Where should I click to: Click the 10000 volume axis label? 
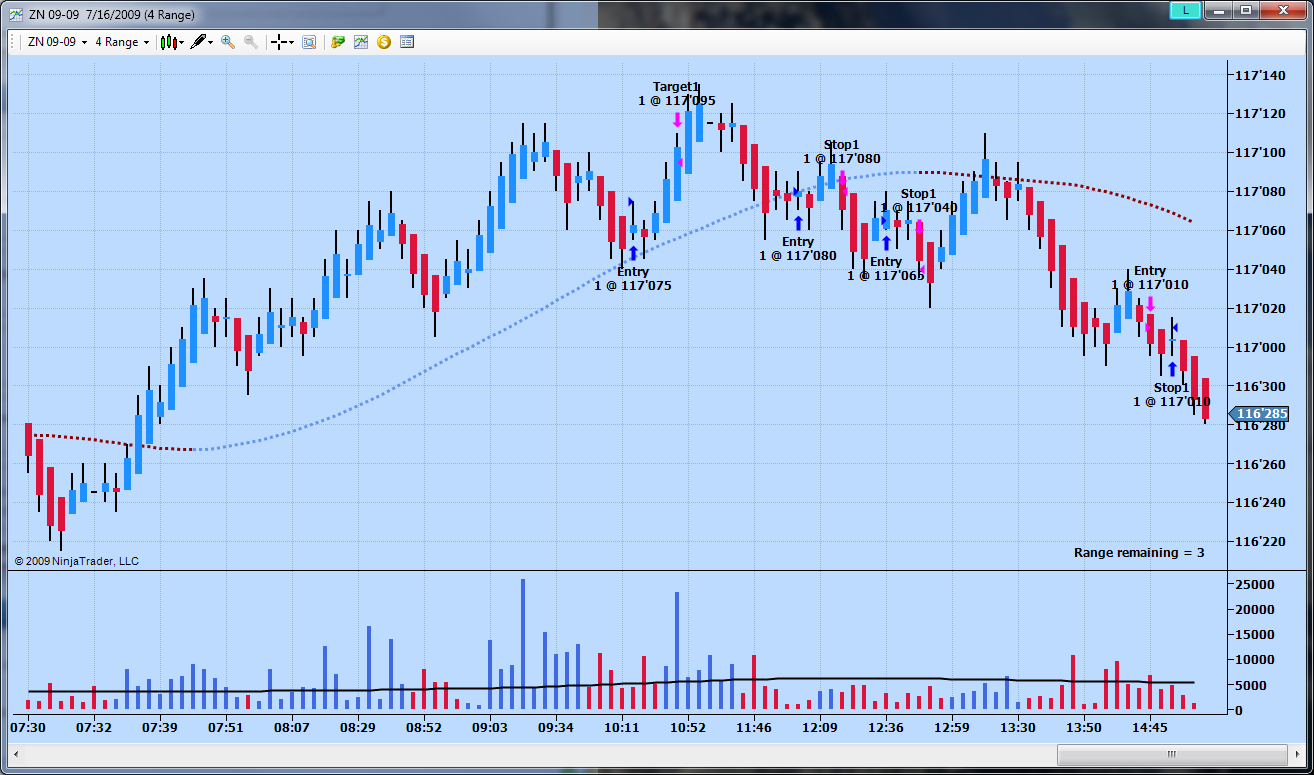[x=1255, y=660]
